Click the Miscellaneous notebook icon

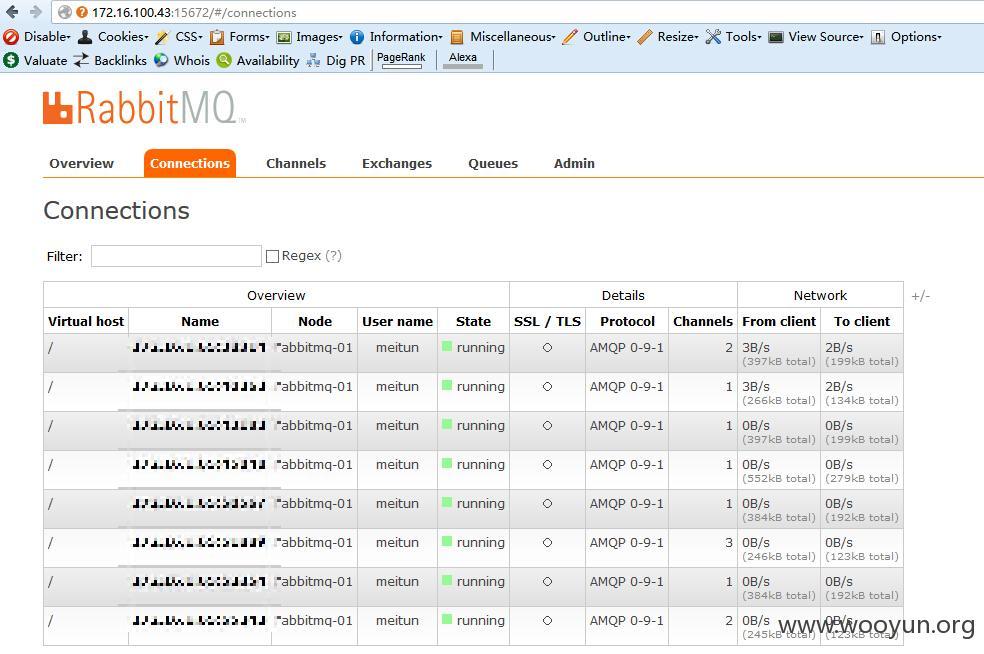pyautogui.click(x=457, y=37)
